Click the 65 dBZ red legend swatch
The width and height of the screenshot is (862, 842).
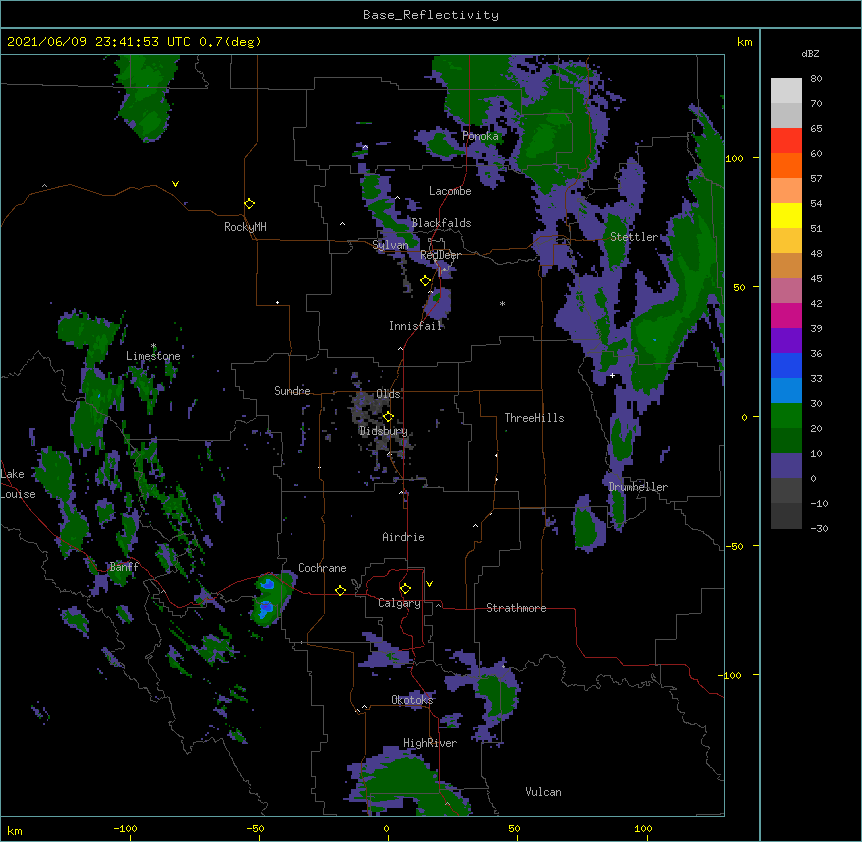[786, 141]
